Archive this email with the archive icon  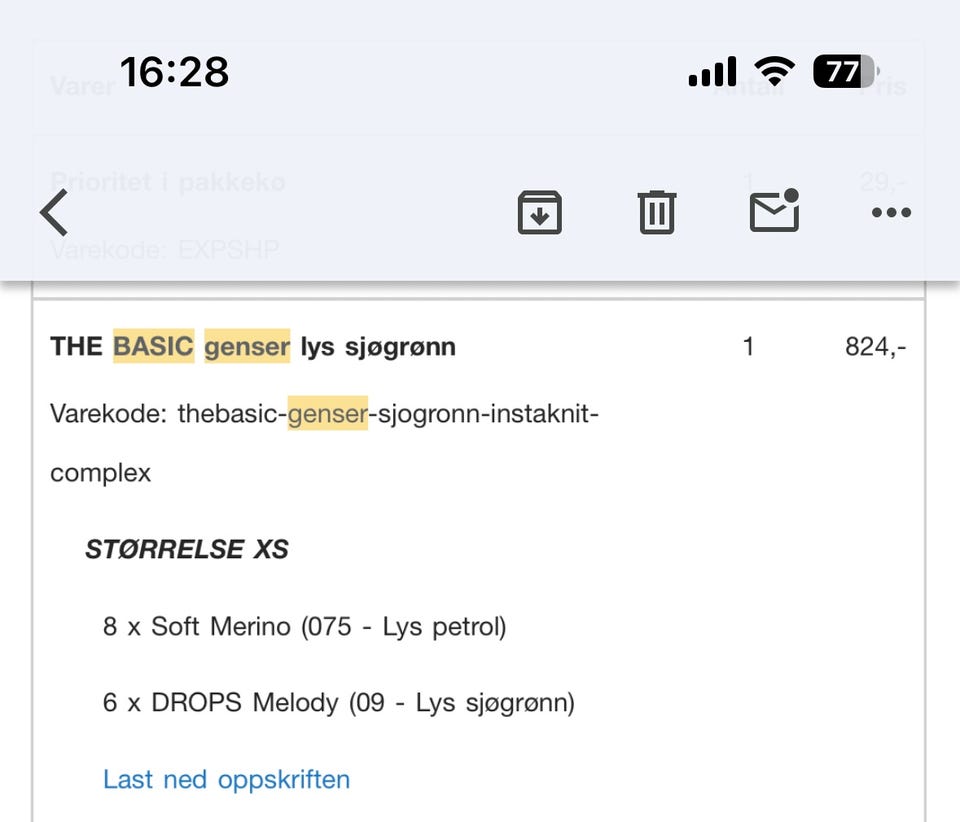[x=539, y=213]
